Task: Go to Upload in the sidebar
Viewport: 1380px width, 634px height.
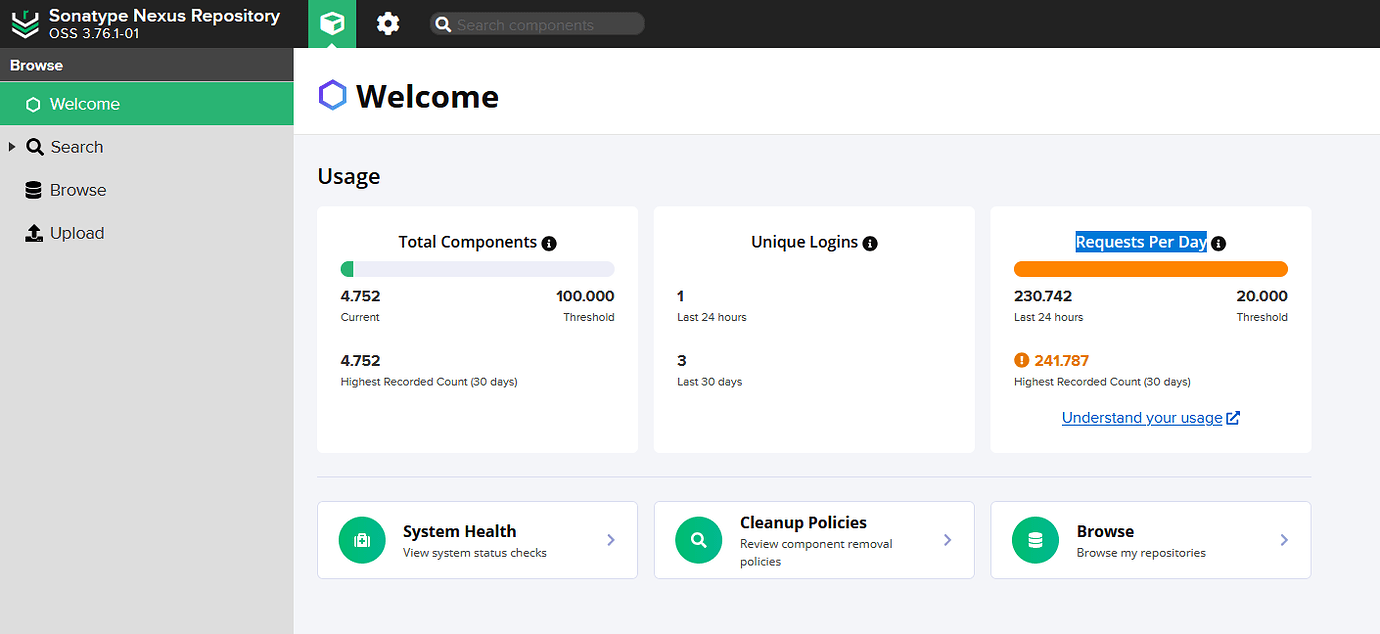Action: (76, 233)
